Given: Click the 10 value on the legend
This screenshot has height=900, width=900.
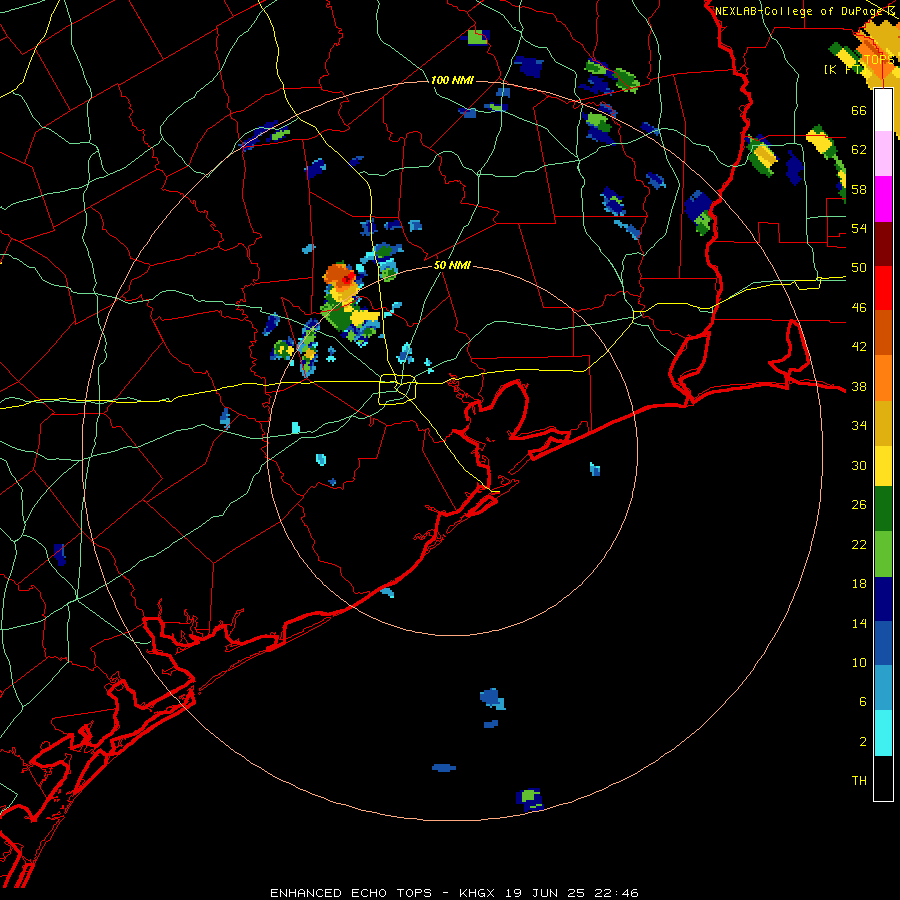Looking at the screenshot, I should pyautogui.click(x=859, y=663).
